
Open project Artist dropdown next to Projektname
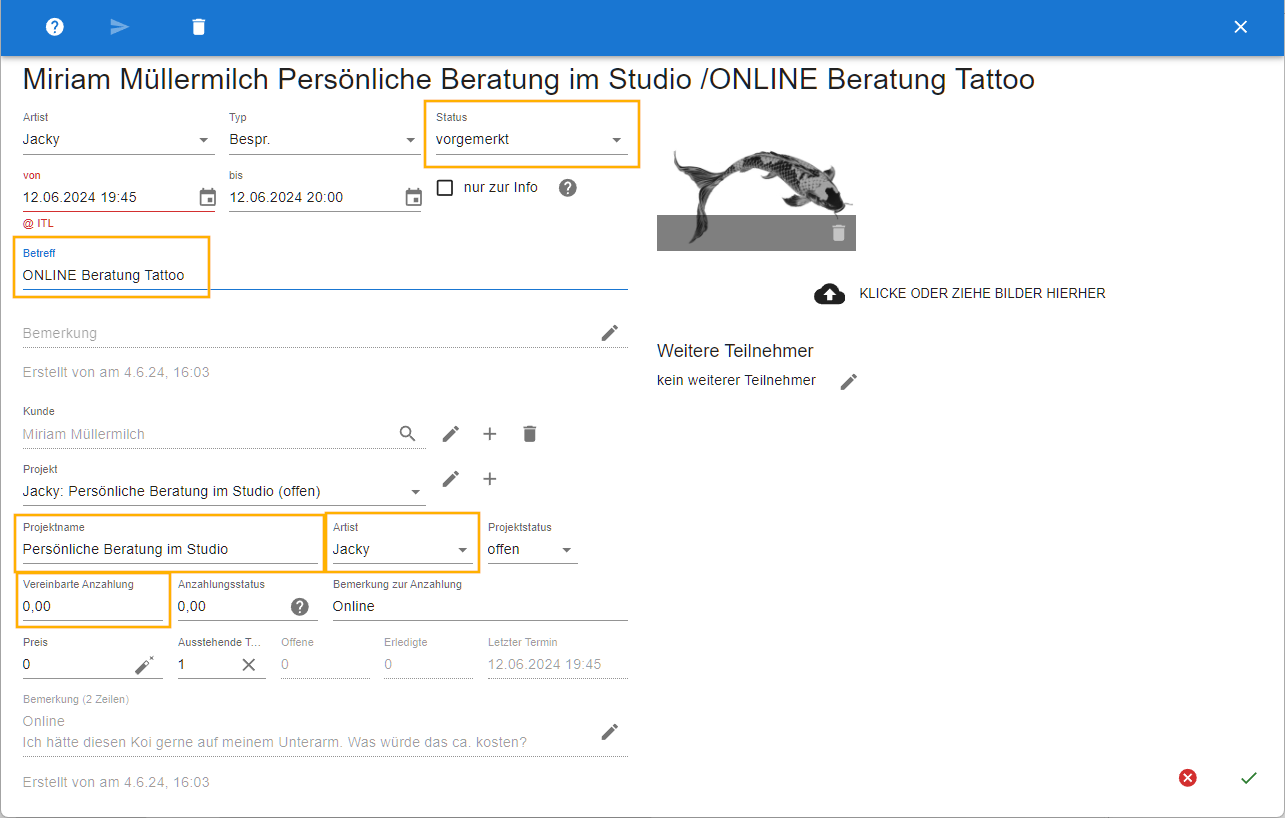pyautogui.click(x=402, y=549)
